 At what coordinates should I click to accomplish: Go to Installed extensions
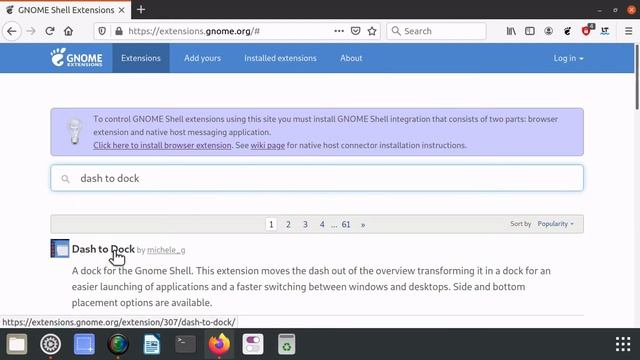pyautogui.click(x=280, y=58)
